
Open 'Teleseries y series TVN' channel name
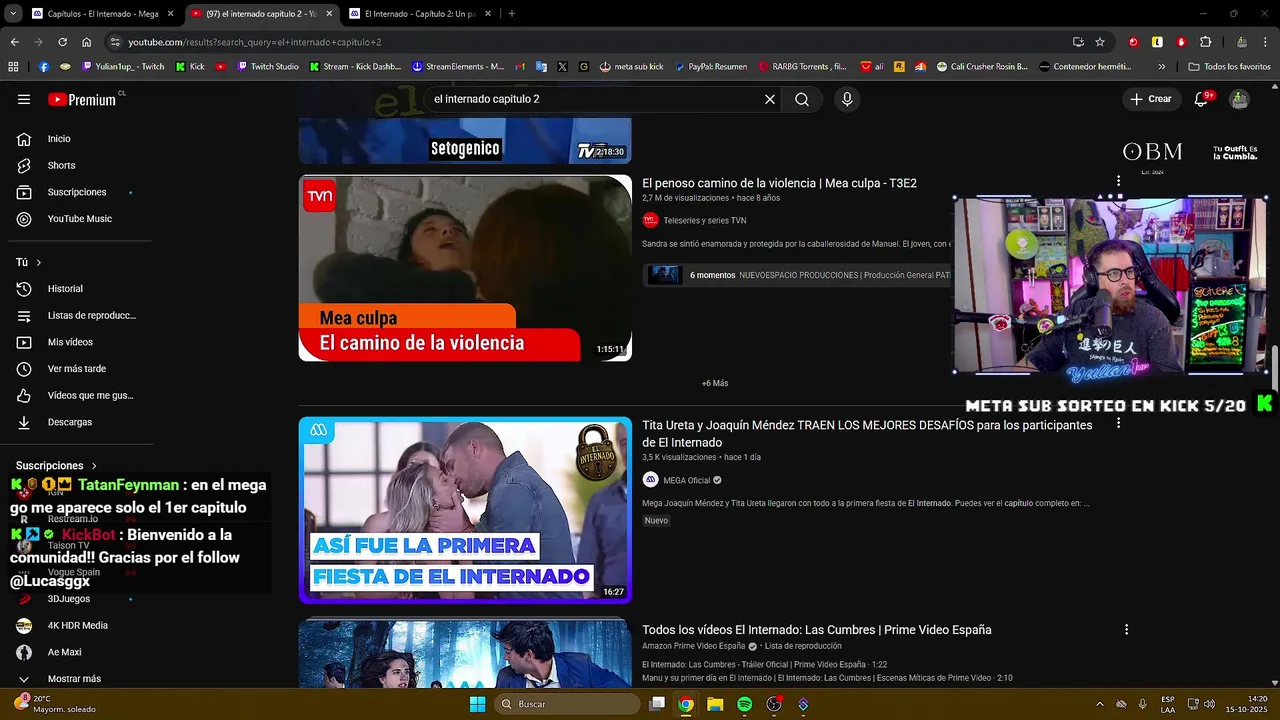click(x=704, y=220)
